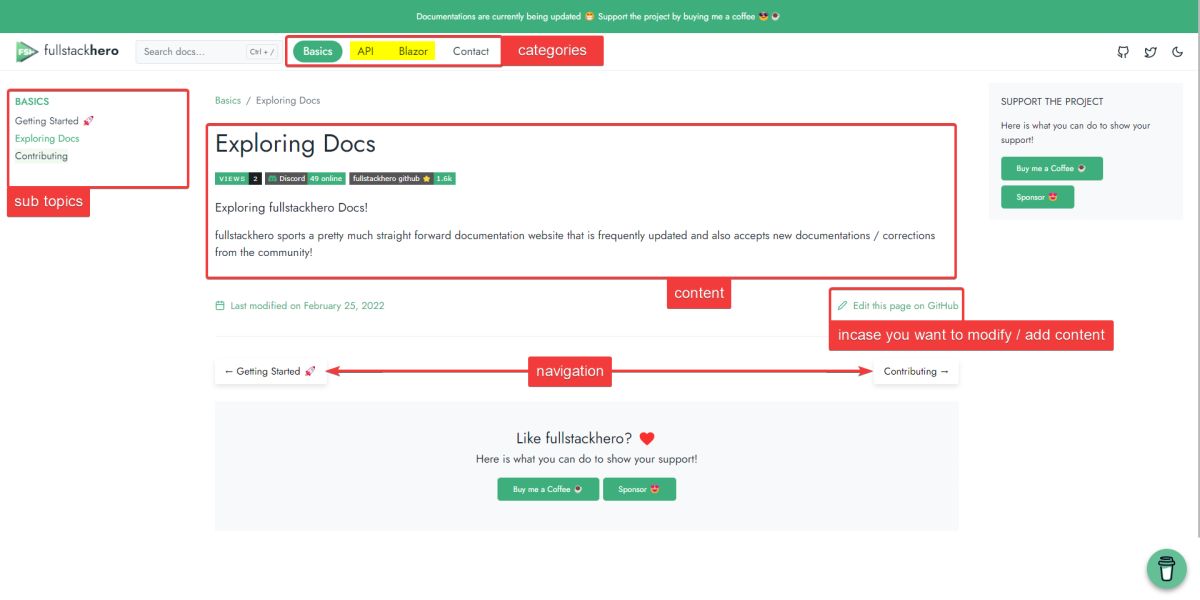The image size is (1200, 600).
Task: Open the fullstackhero github stars badge
Action: click(402, 179)
